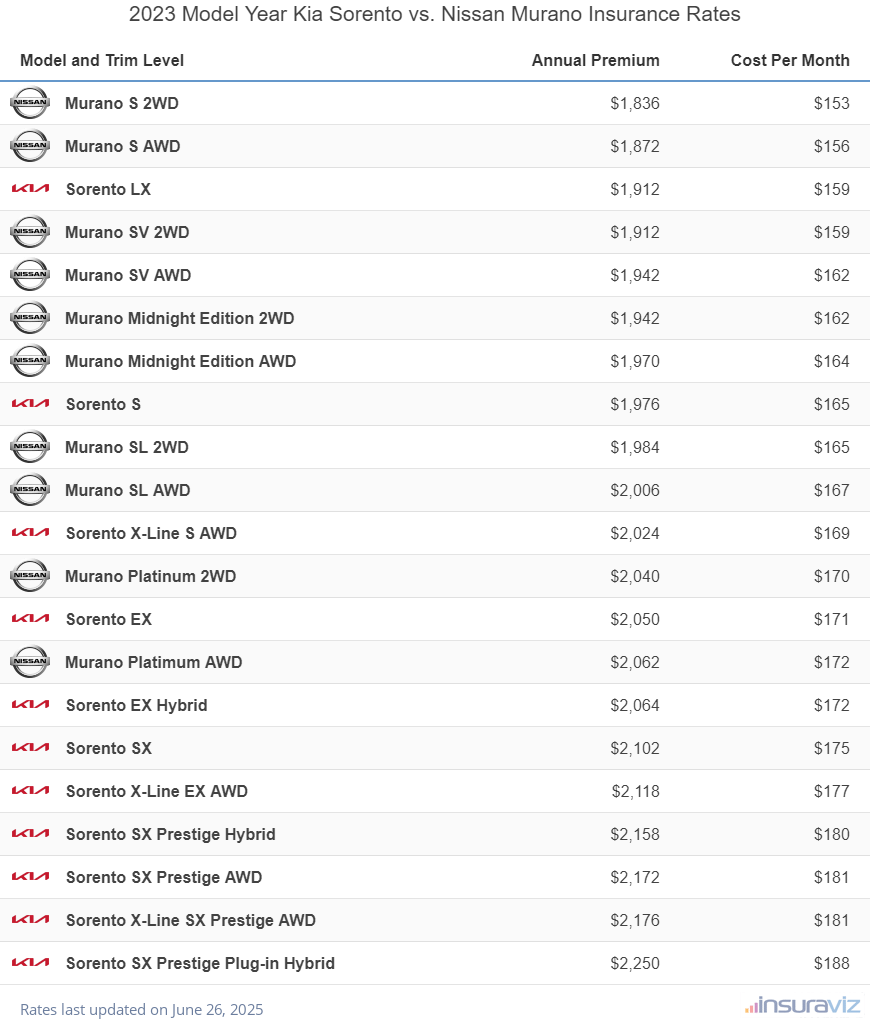This screenshot has width=870, height=1025.
Task: Click the Kia logo beside Sorento LX
Action: 30,189
